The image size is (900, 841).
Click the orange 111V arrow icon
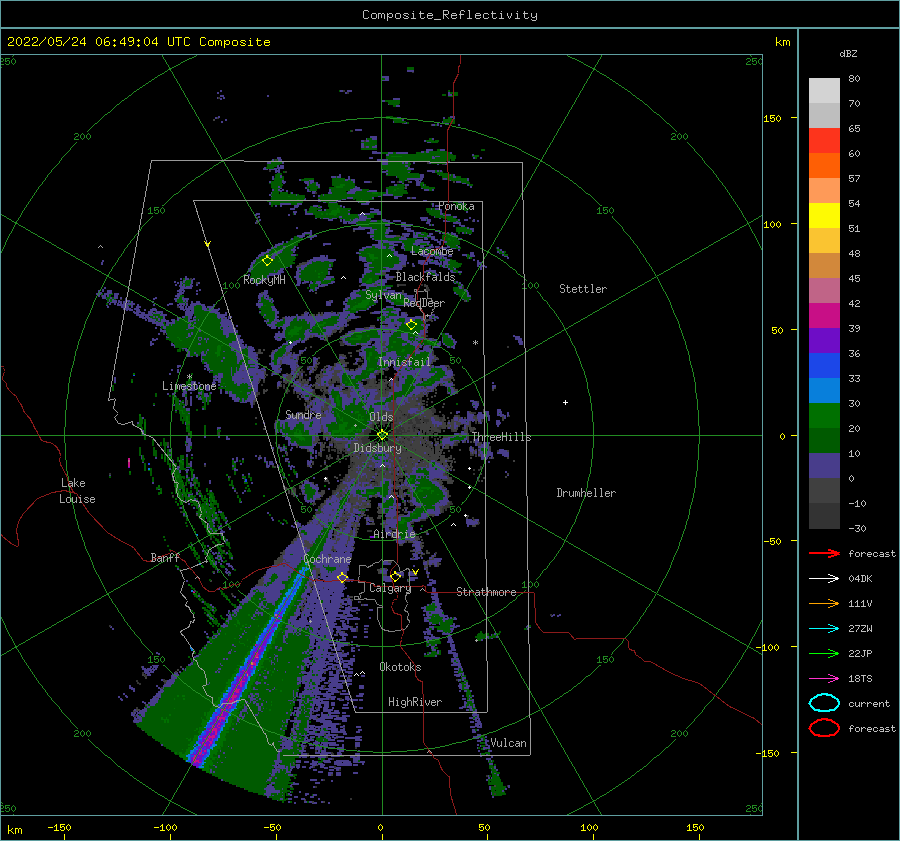[x=824, y=603]
